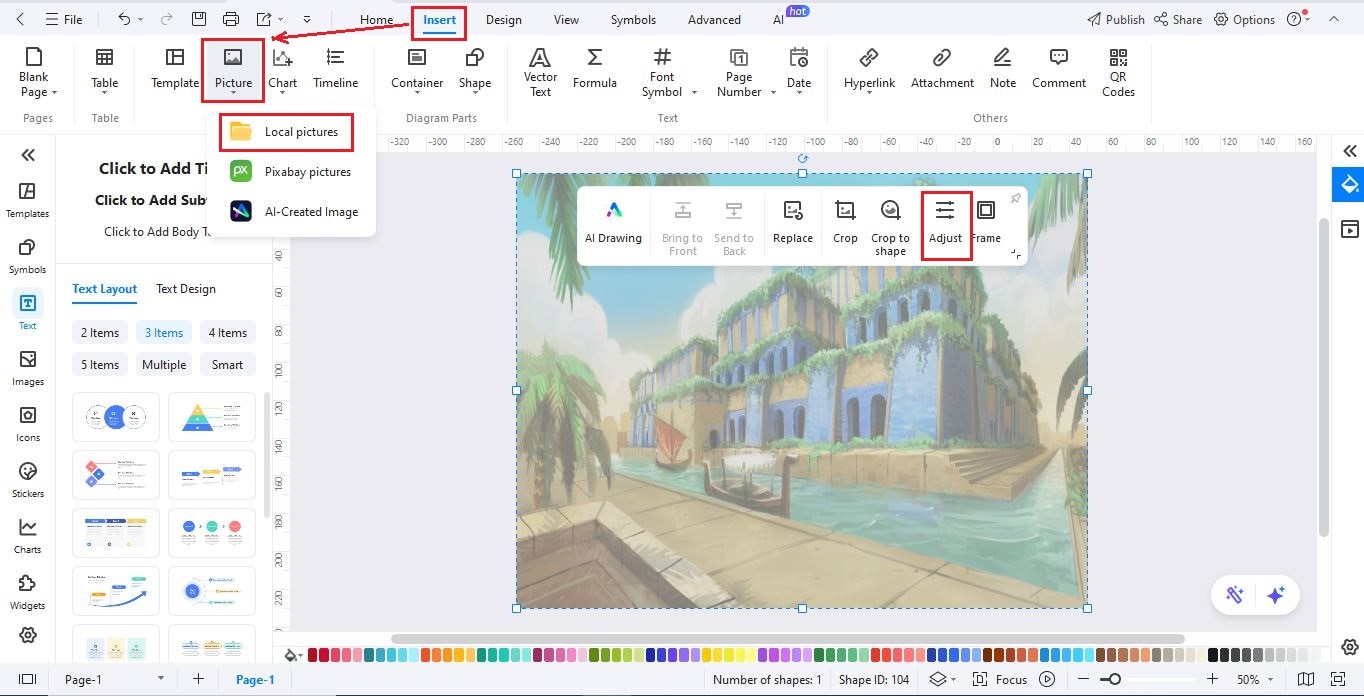Open Options in the title bar
Image resolution: width=1364 pixels, height=696 pixels.
click(1244, 19)
